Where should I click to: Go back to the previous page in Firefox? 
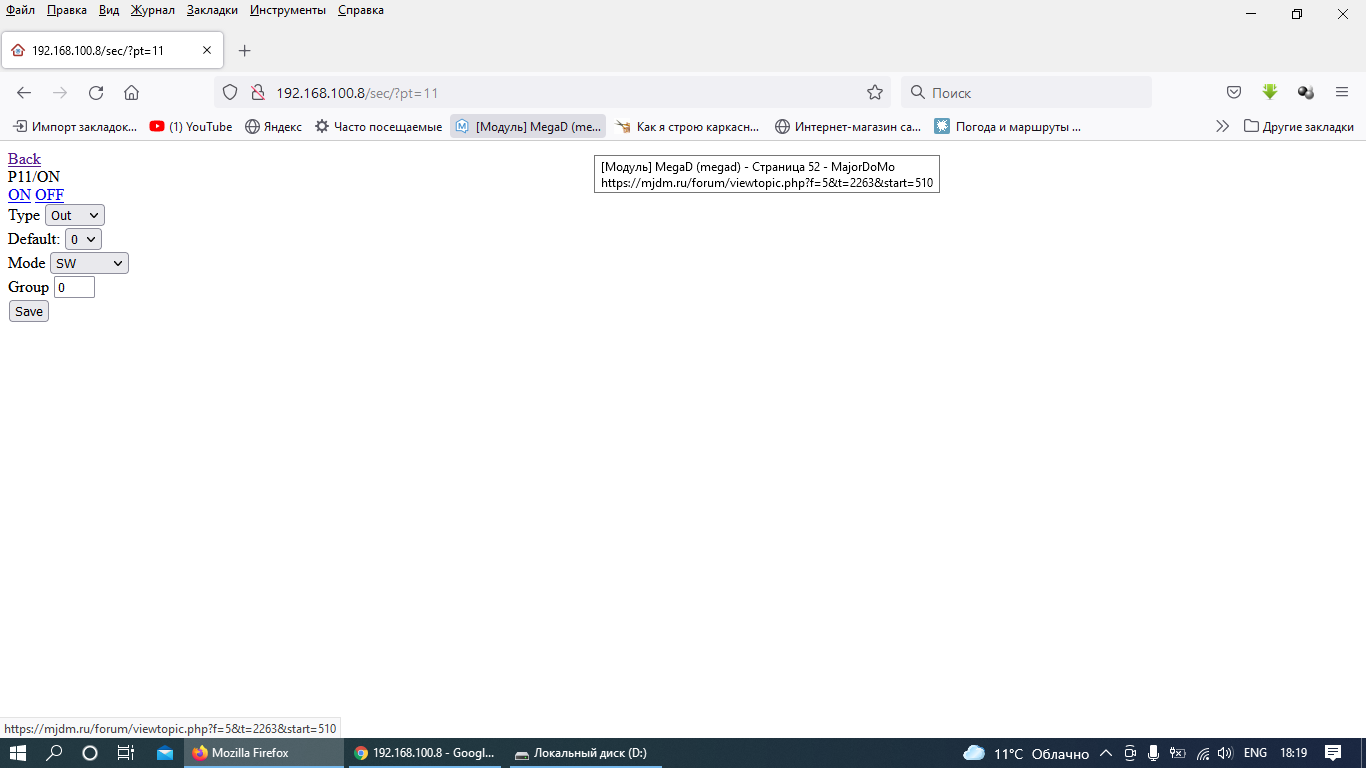[x=24, y=93]
